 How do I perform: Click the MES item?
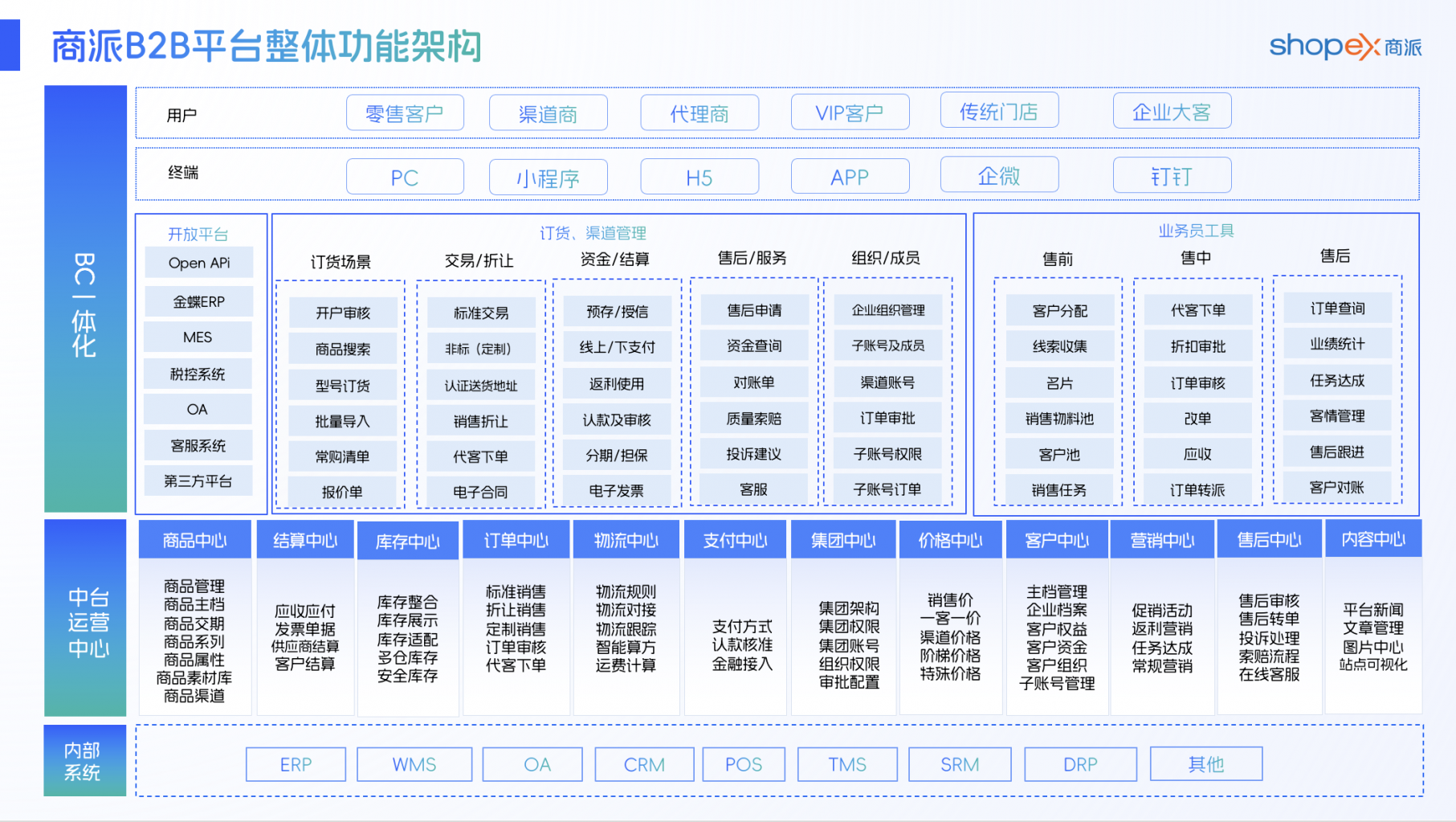click(198, 337)
